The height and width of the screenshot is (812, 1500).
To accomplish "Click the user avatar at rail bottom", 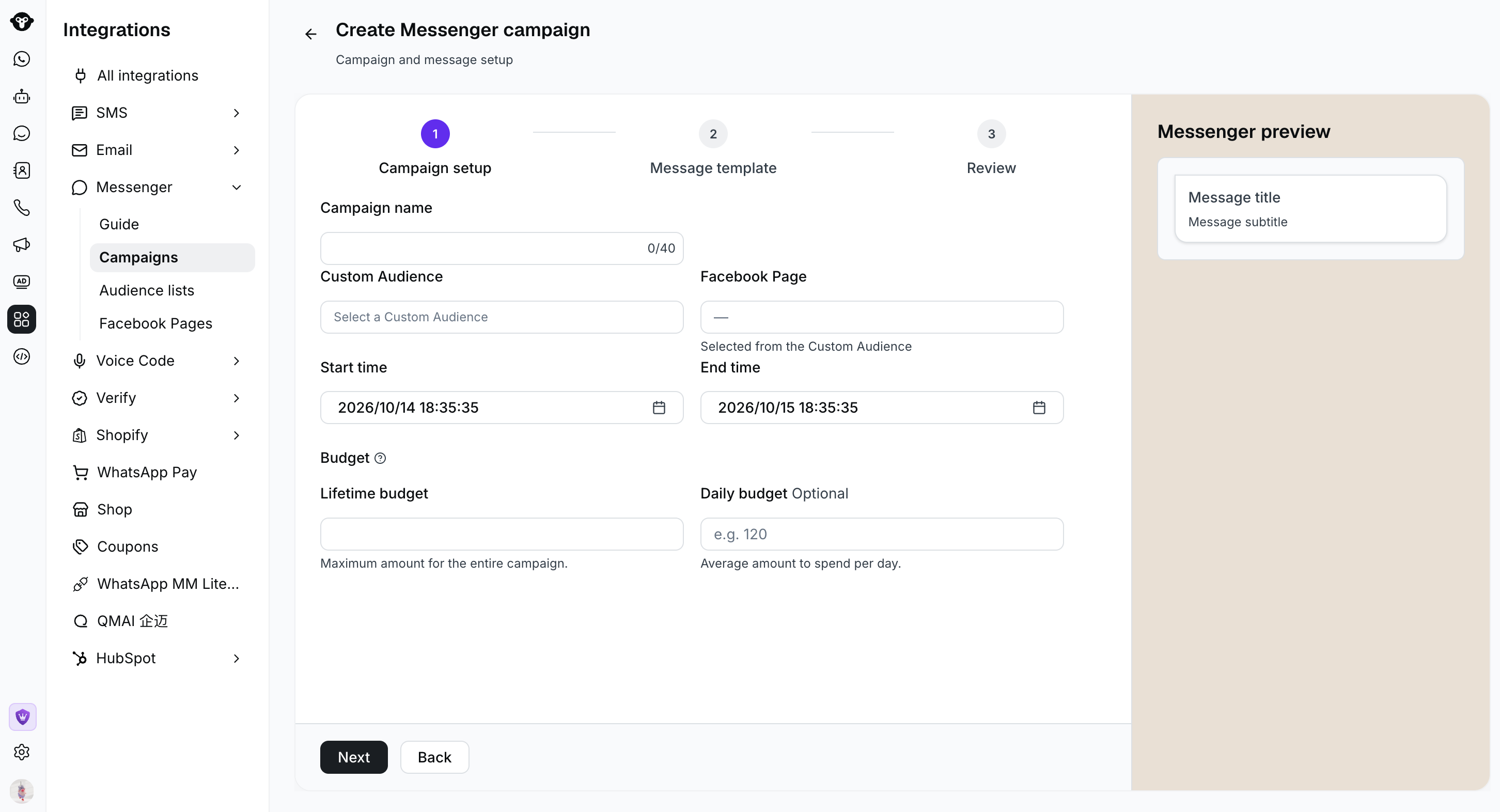I will 22,791.
